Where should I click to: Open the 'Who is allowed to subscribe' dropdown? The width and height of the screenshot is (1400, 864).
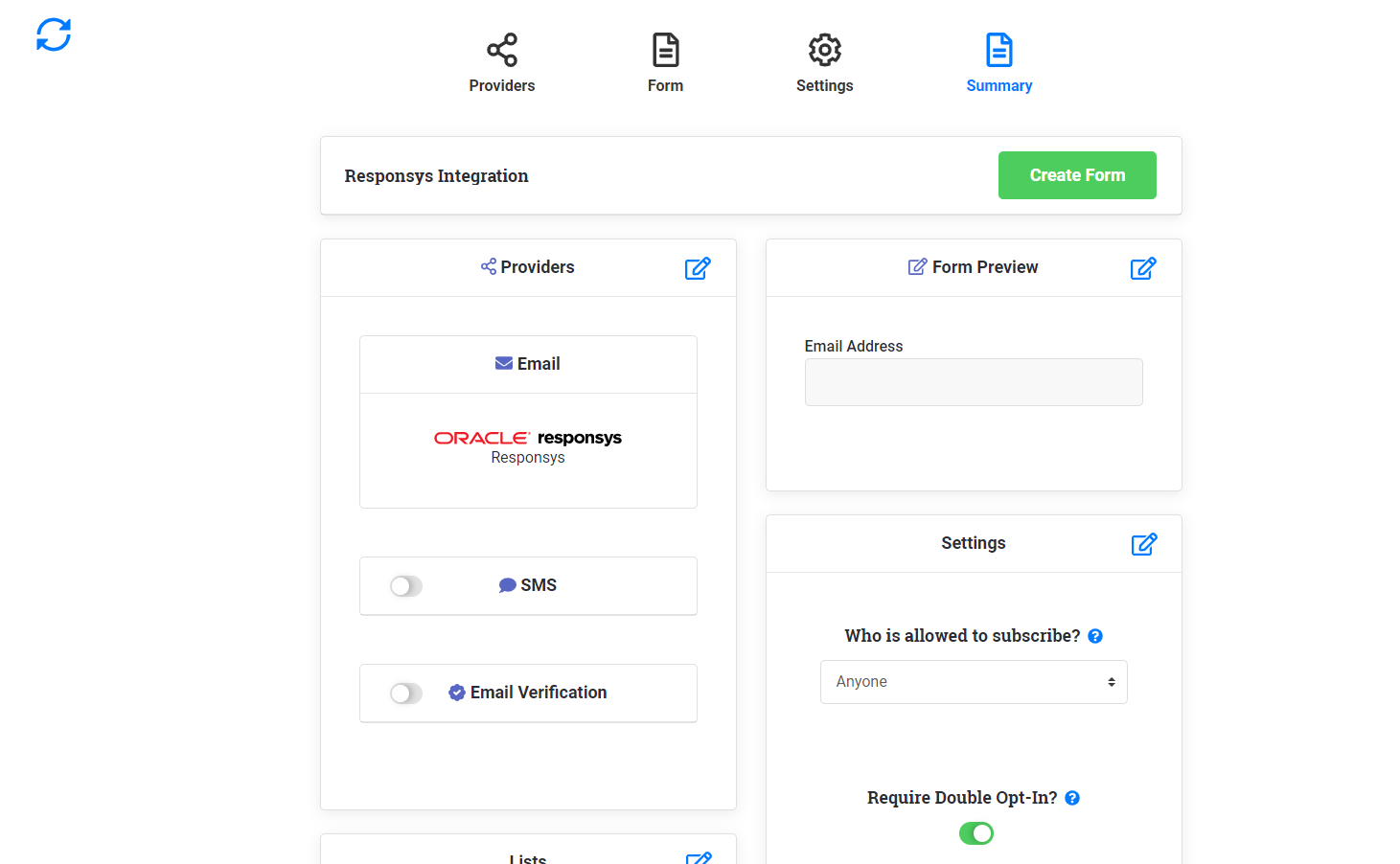click(973, 682)
